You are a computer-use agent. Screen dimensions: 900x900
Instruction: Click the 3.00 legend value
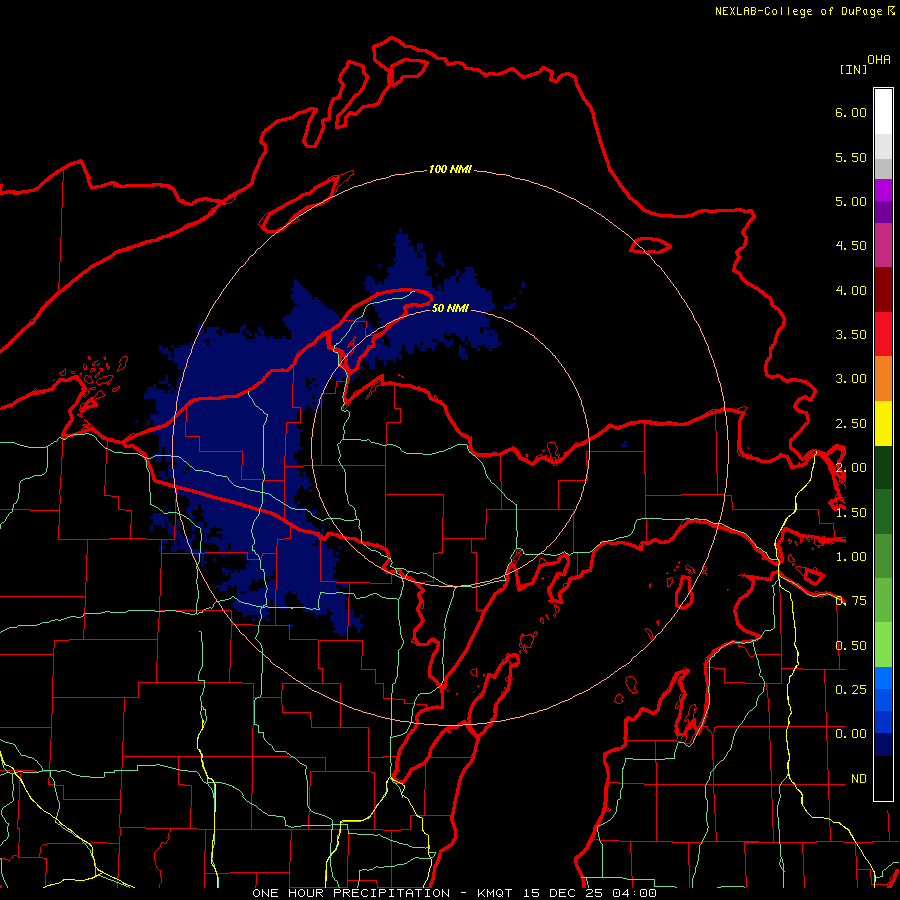[851, 379]
